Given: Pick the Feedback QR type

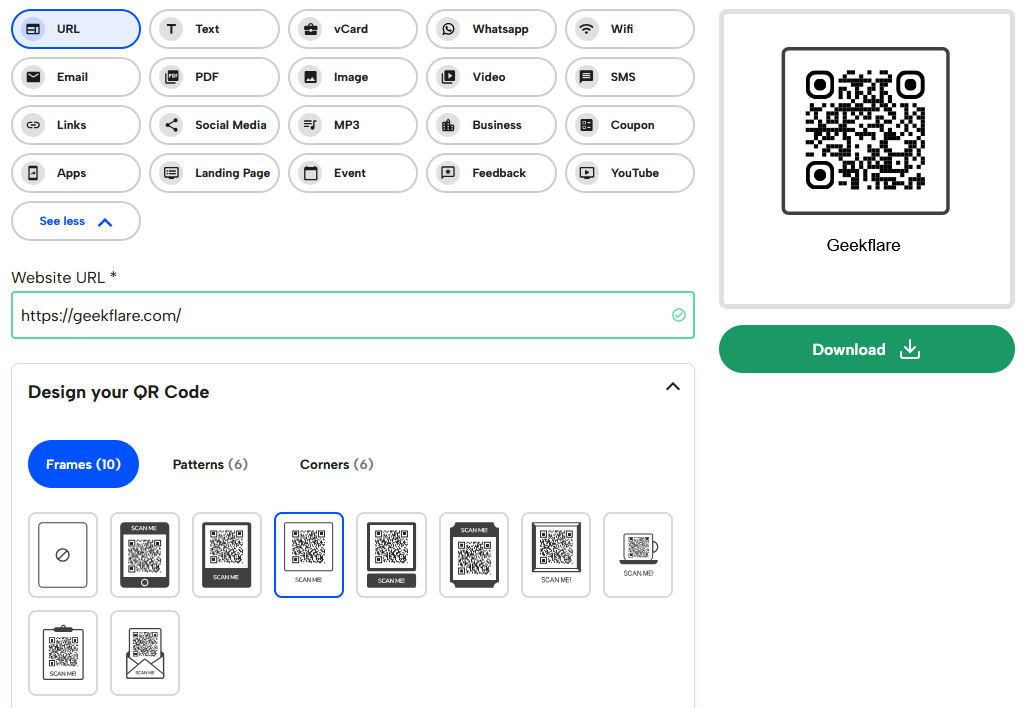Looking at the screenshot, I should [491, 173].
